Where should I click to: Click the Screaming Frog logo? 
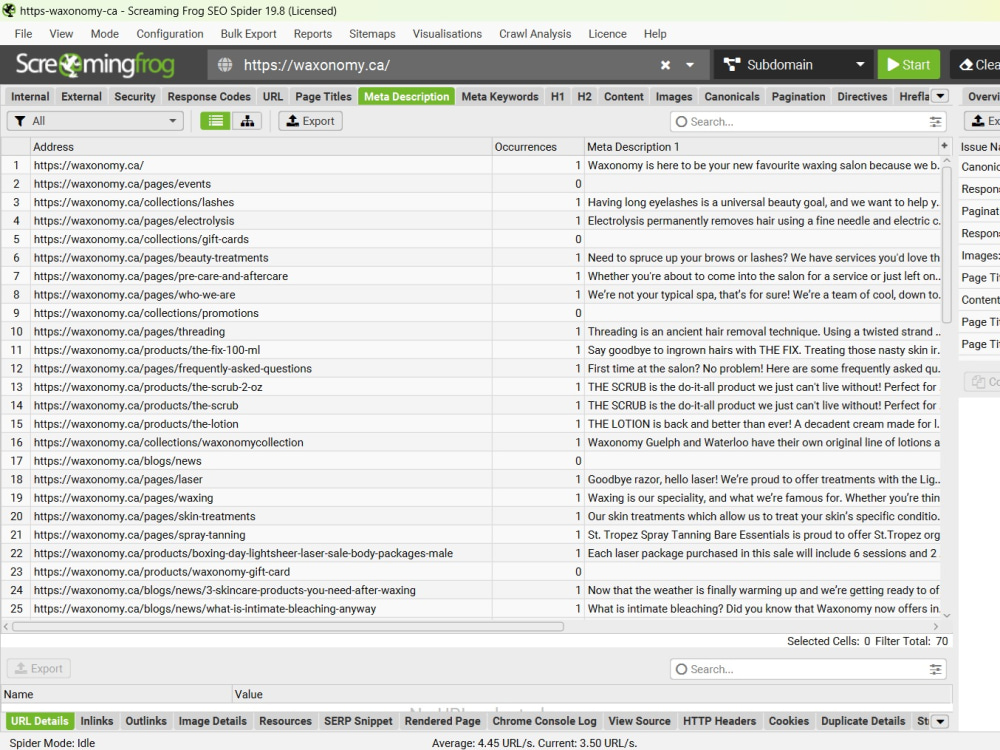tap(95, 64)
